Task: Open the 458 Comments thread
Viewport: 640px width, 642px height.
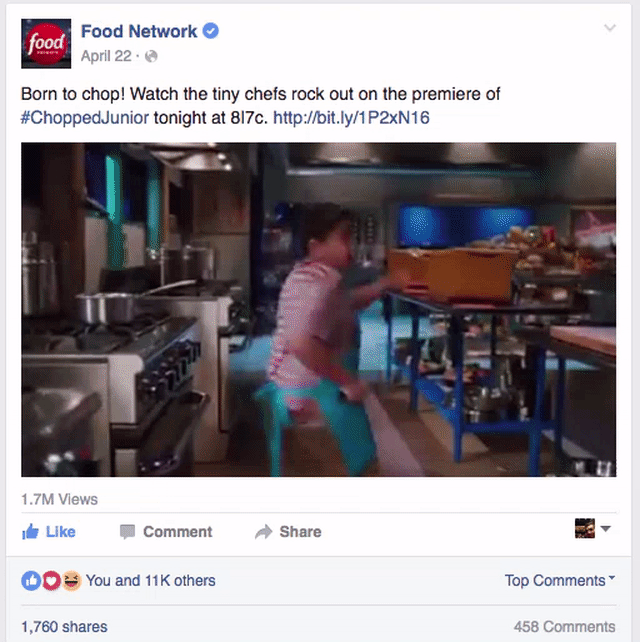Action: point(565,626)
